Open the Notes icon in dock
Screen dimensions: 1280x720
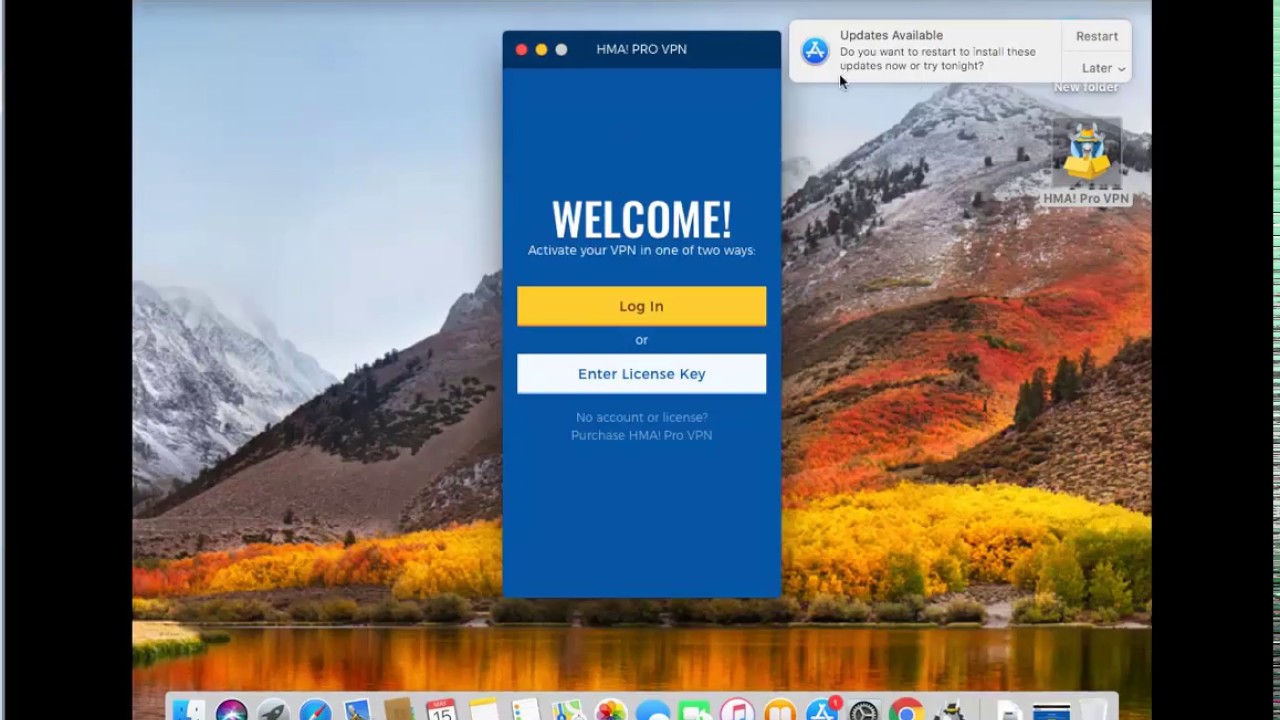click(x=484, y=709)
